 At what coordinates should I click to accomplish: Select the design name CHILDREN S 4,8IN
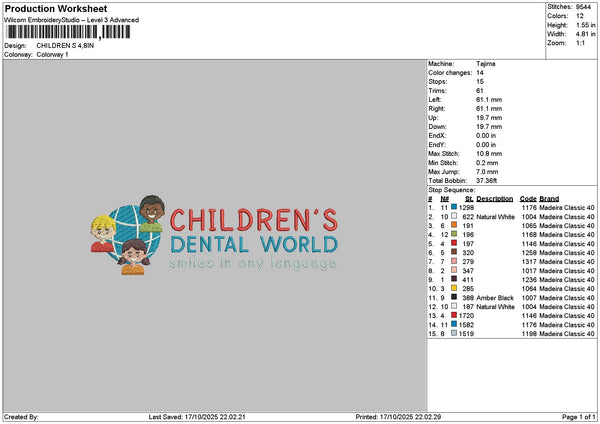pyautogui.click(x=65, y=46)
